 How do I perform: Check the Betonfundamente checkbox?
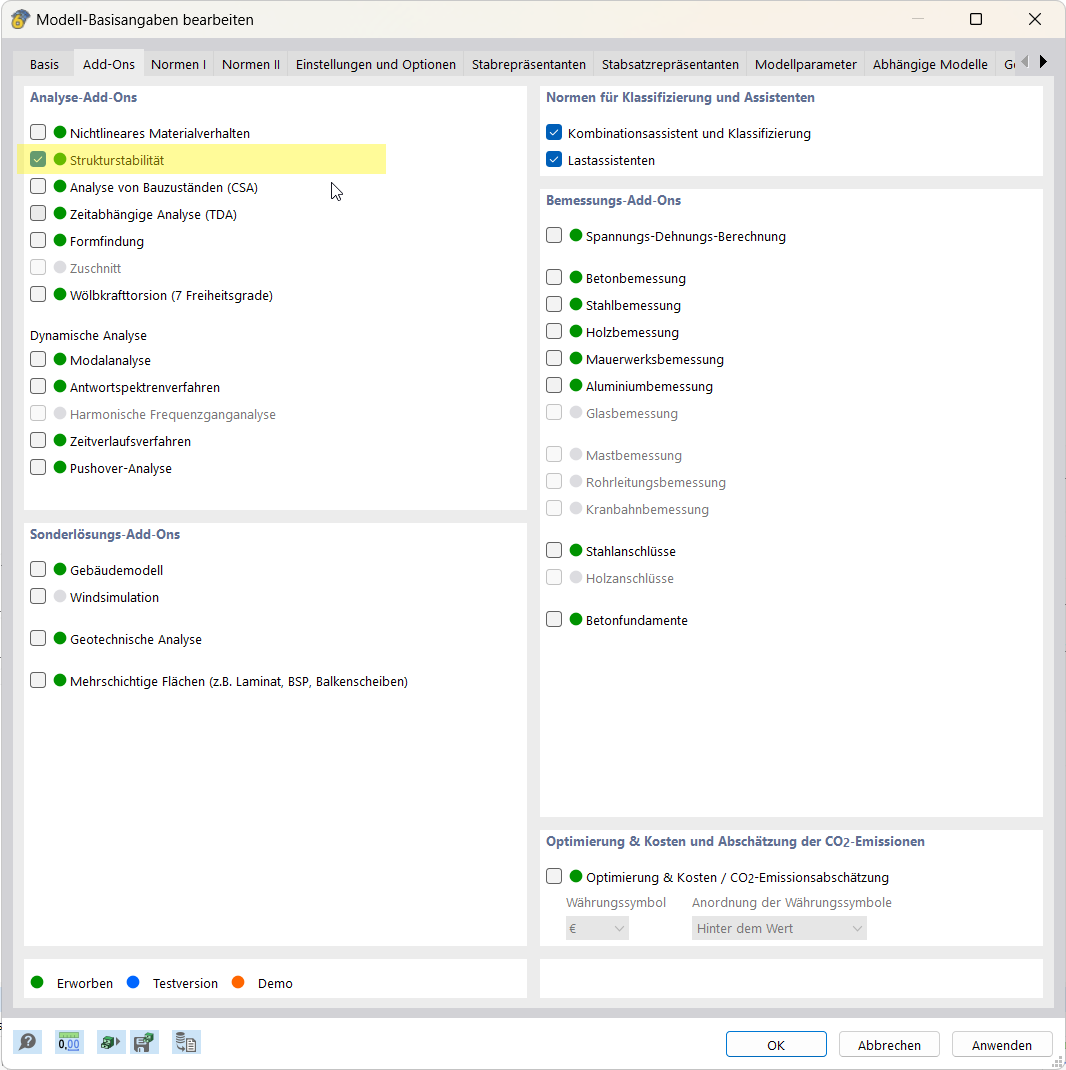click(x=554, y=619)
